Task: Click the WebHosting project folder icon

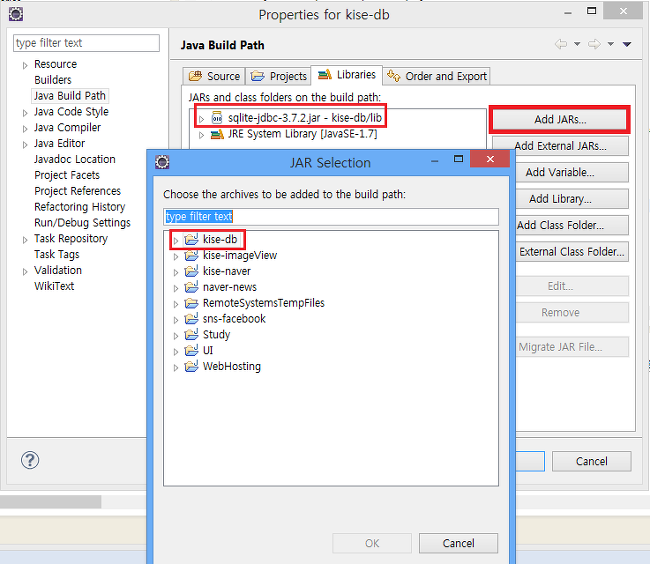Action: pyautogui.click(x=191, y=366)
